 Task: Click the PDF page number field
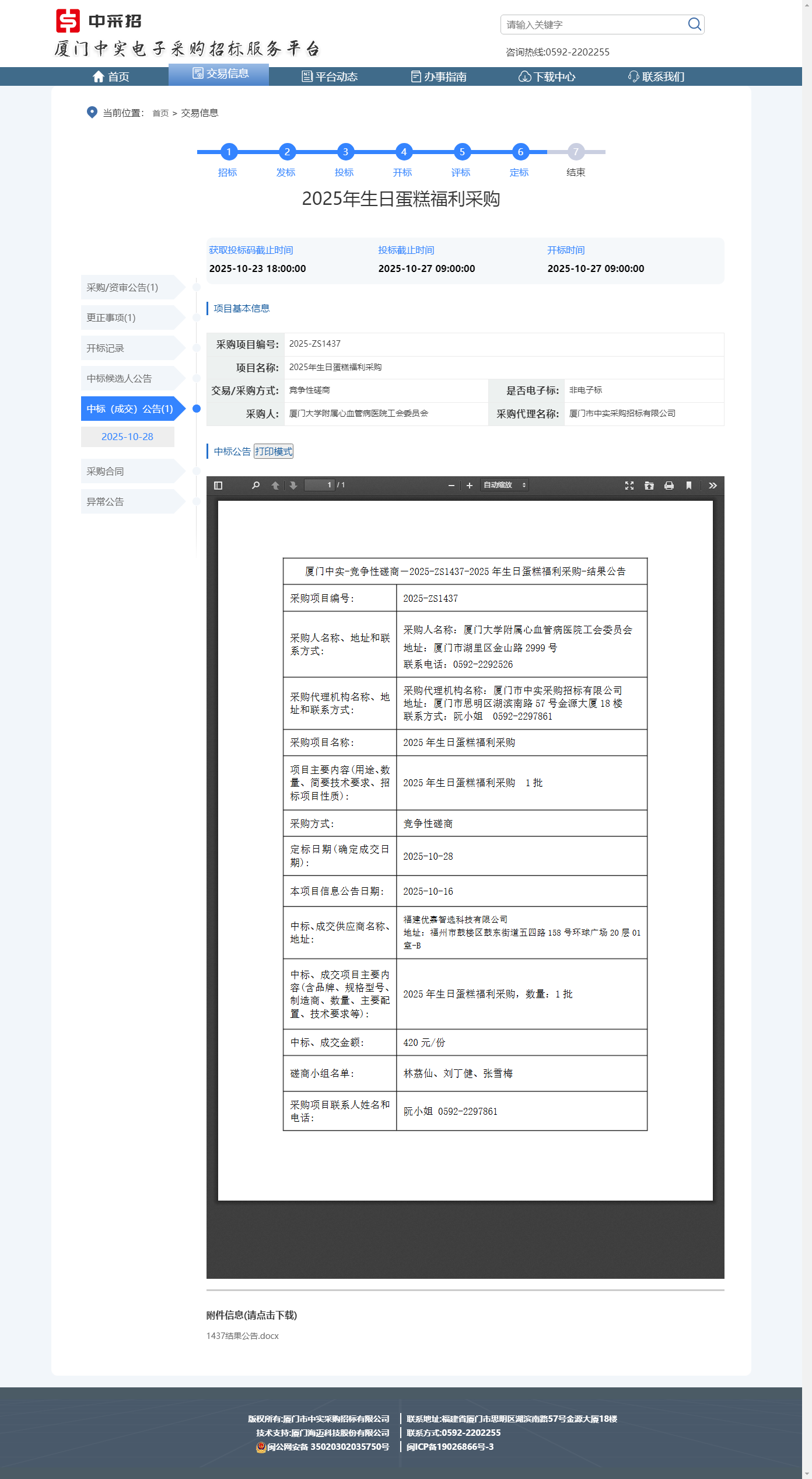pos(320,485)
